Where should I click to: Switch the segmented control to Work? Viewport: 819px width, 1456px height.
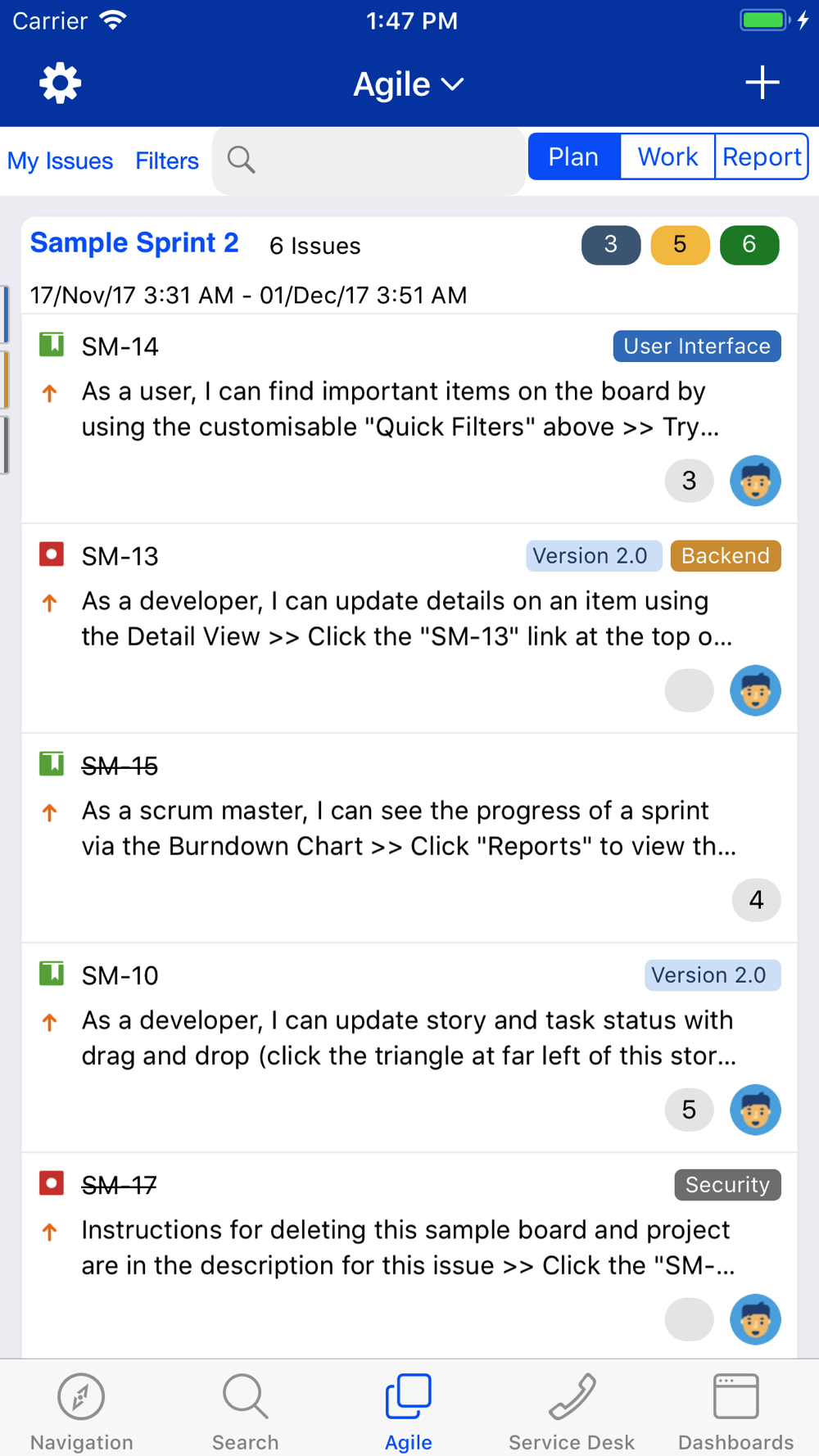[667, 156]
